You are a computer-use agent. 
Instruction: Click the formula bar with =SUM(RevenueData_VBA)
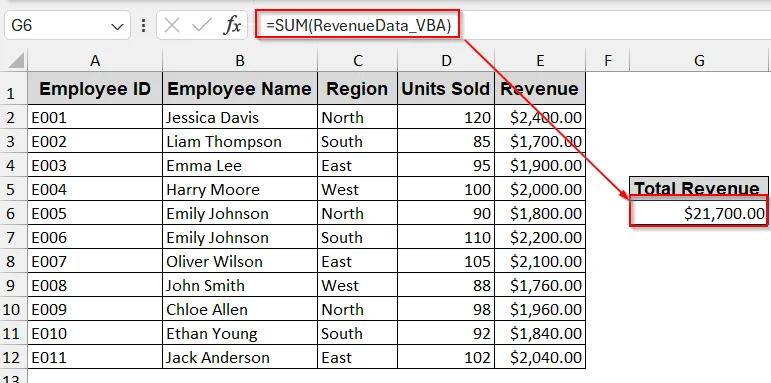click(x=513, y=25)
